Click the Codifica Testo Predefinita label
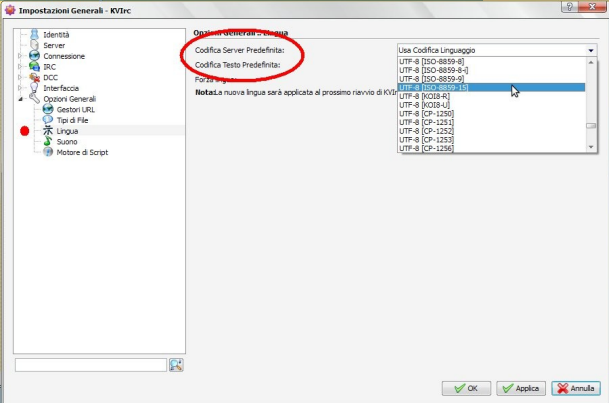This screenshot has width=609, height=403. pos(238,65)
